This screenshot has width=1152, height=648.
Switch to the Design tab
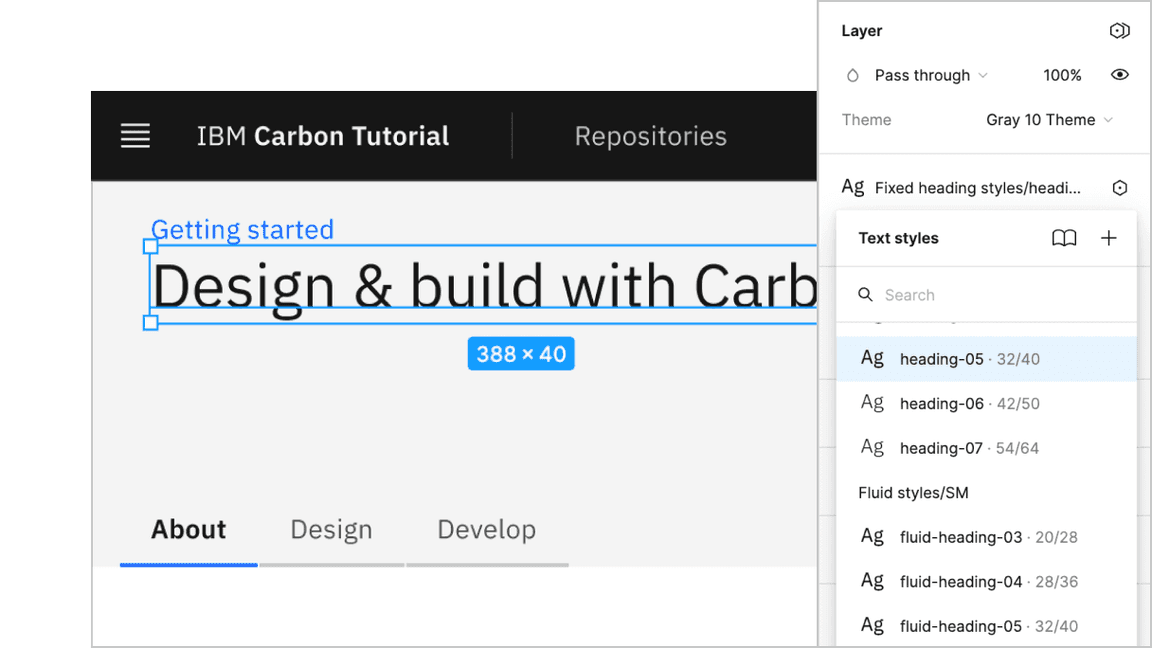tap(331, 529)
